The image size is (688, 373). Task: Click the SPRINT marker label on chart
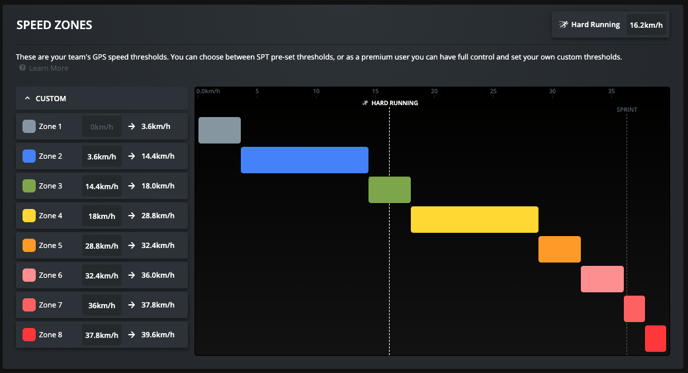tap(627, 110)
